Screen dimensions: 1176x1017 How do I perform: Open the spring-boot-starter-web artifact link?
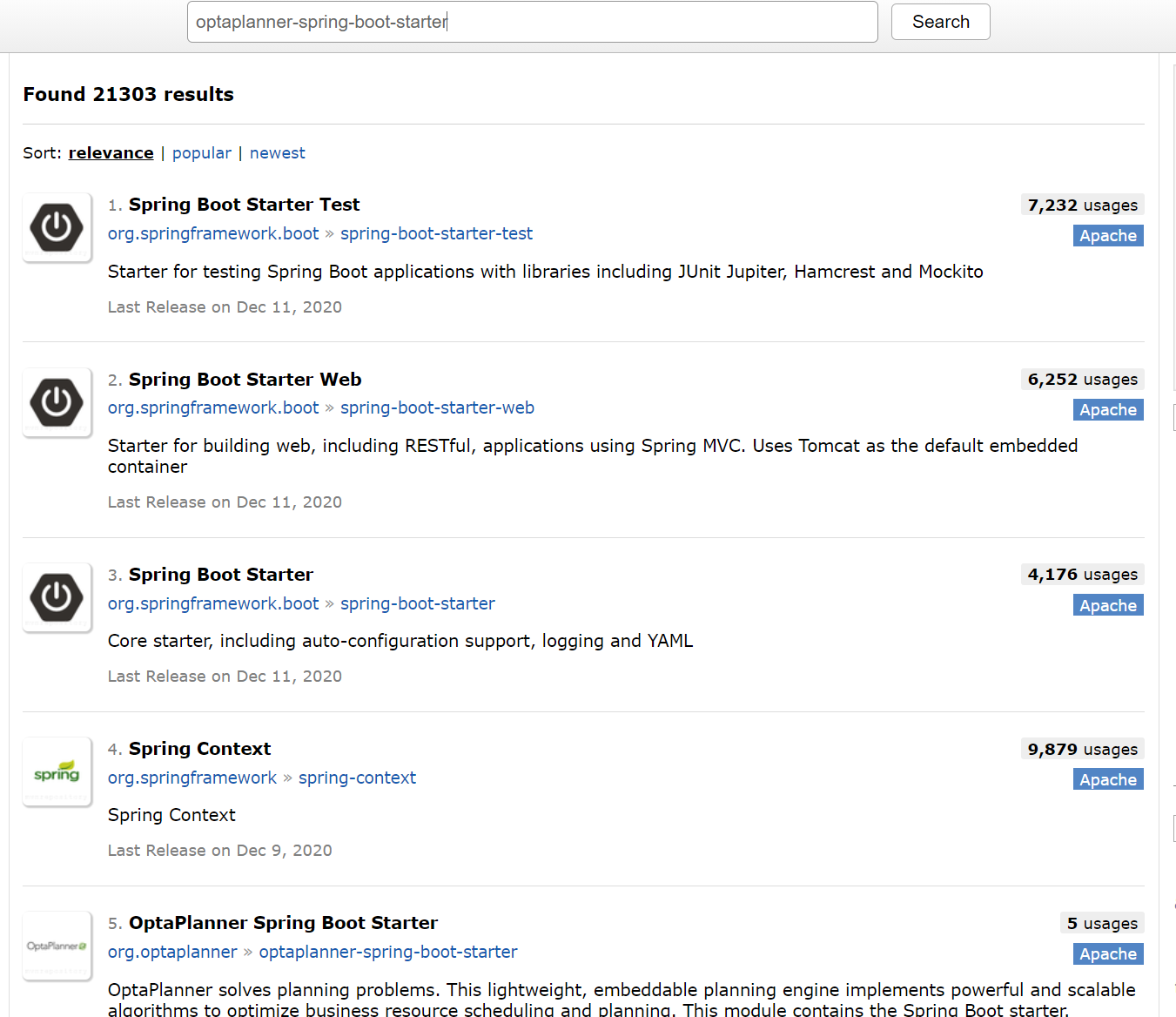pyautogui.click(x=437, y=407)
